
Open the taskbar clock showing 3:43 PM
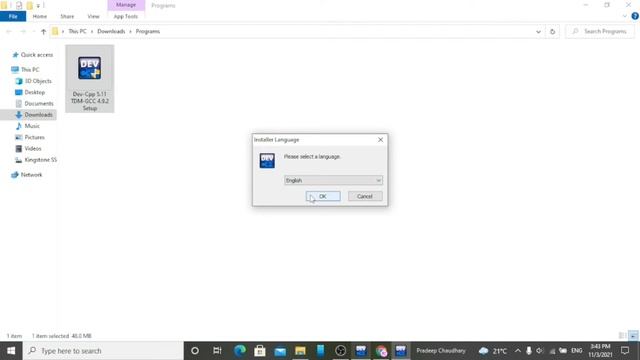tap(600, 351)
